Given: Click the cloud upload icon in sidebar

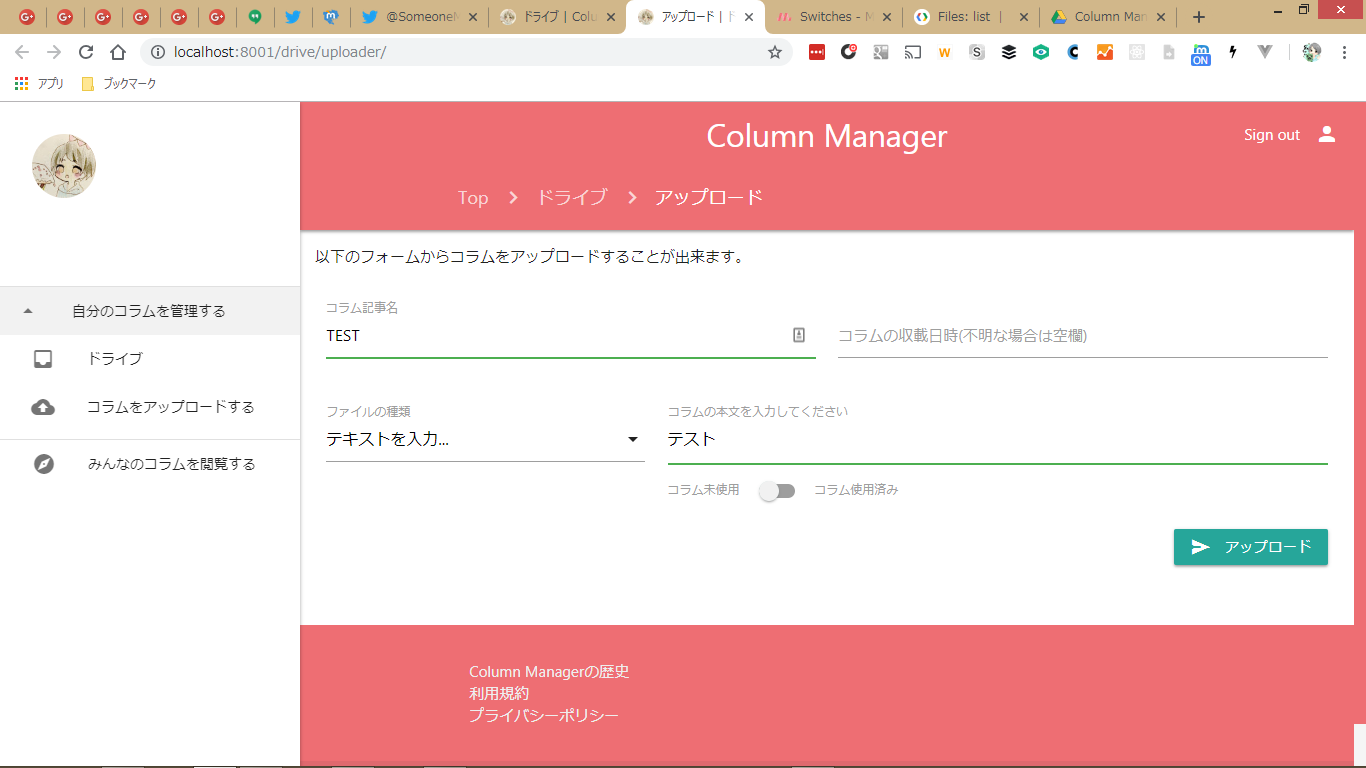Looking at the screenshot, I should 43,407.
